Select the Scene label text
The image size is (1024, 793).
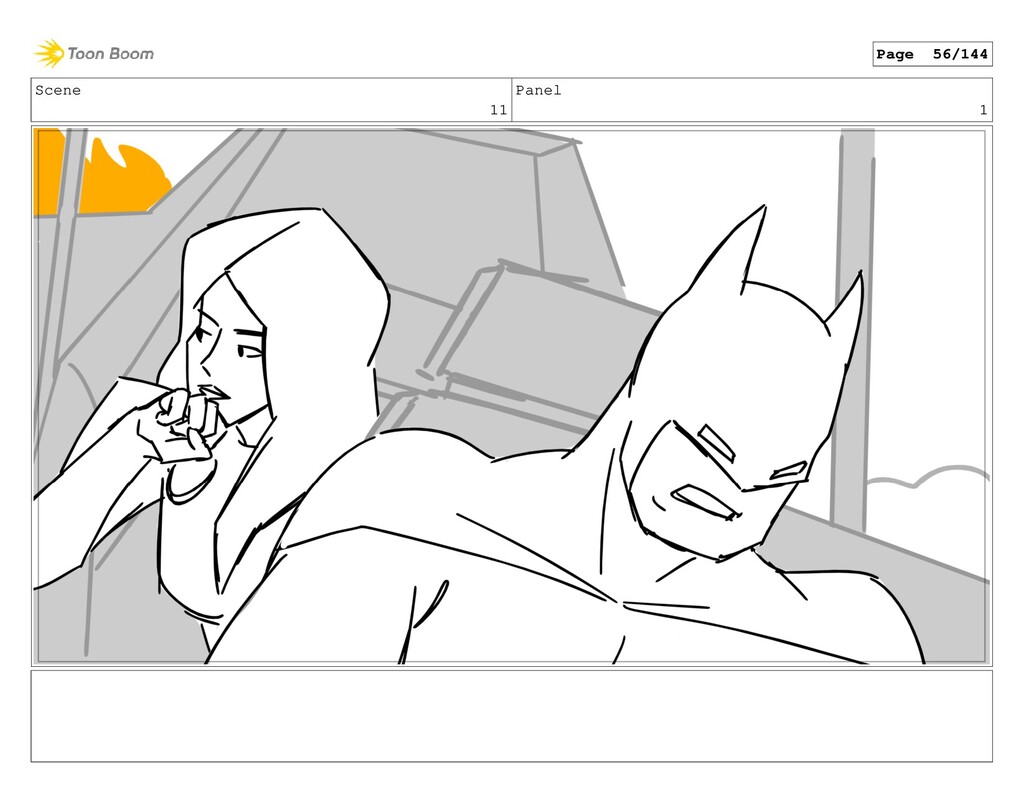[x=58, y=90]
